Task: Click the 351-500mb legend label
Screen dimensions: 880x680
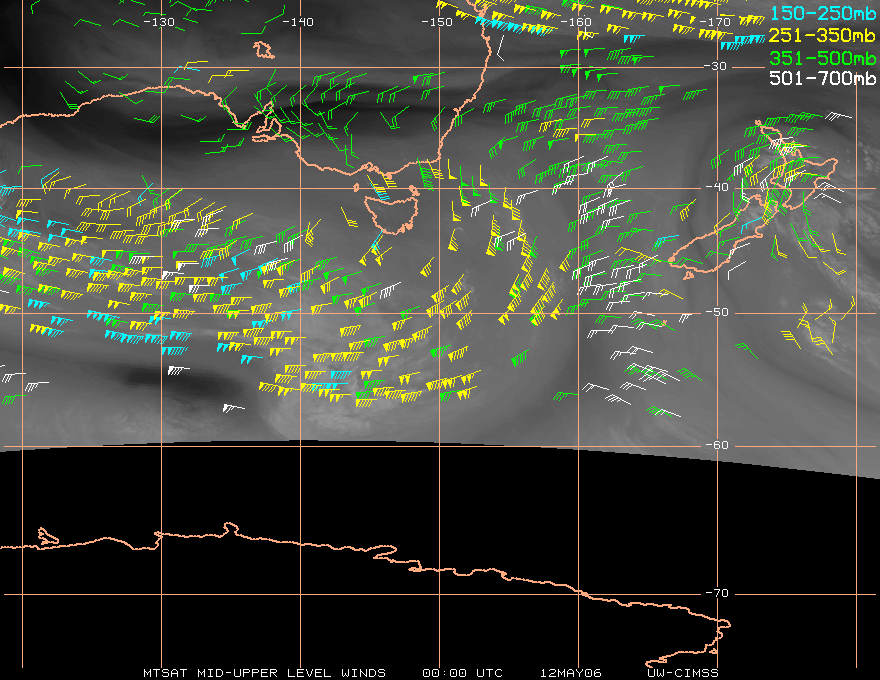Action: coord(822,57)
